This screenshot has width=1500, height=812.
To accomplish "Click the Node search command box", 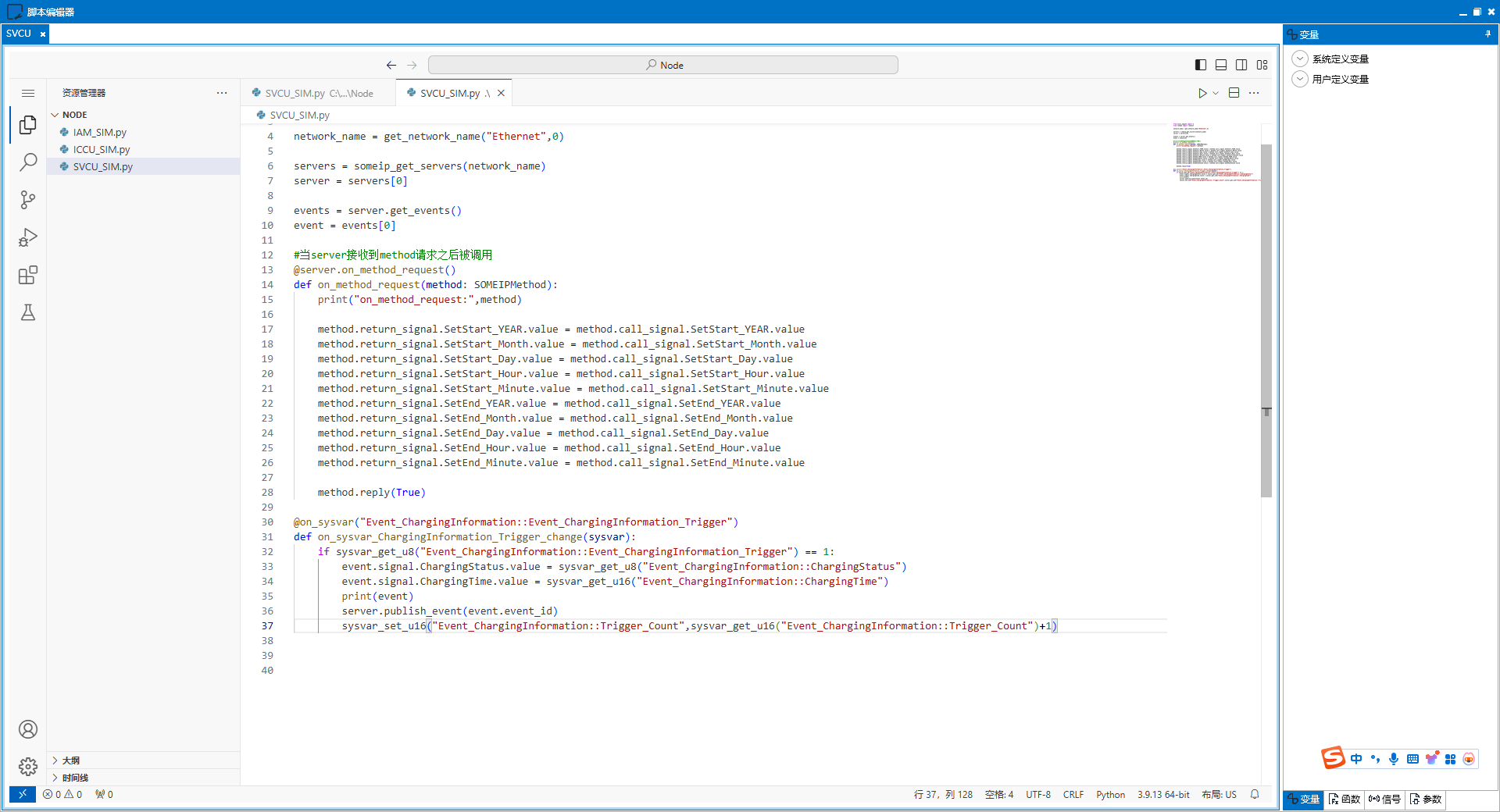I will tap(663, 65).
